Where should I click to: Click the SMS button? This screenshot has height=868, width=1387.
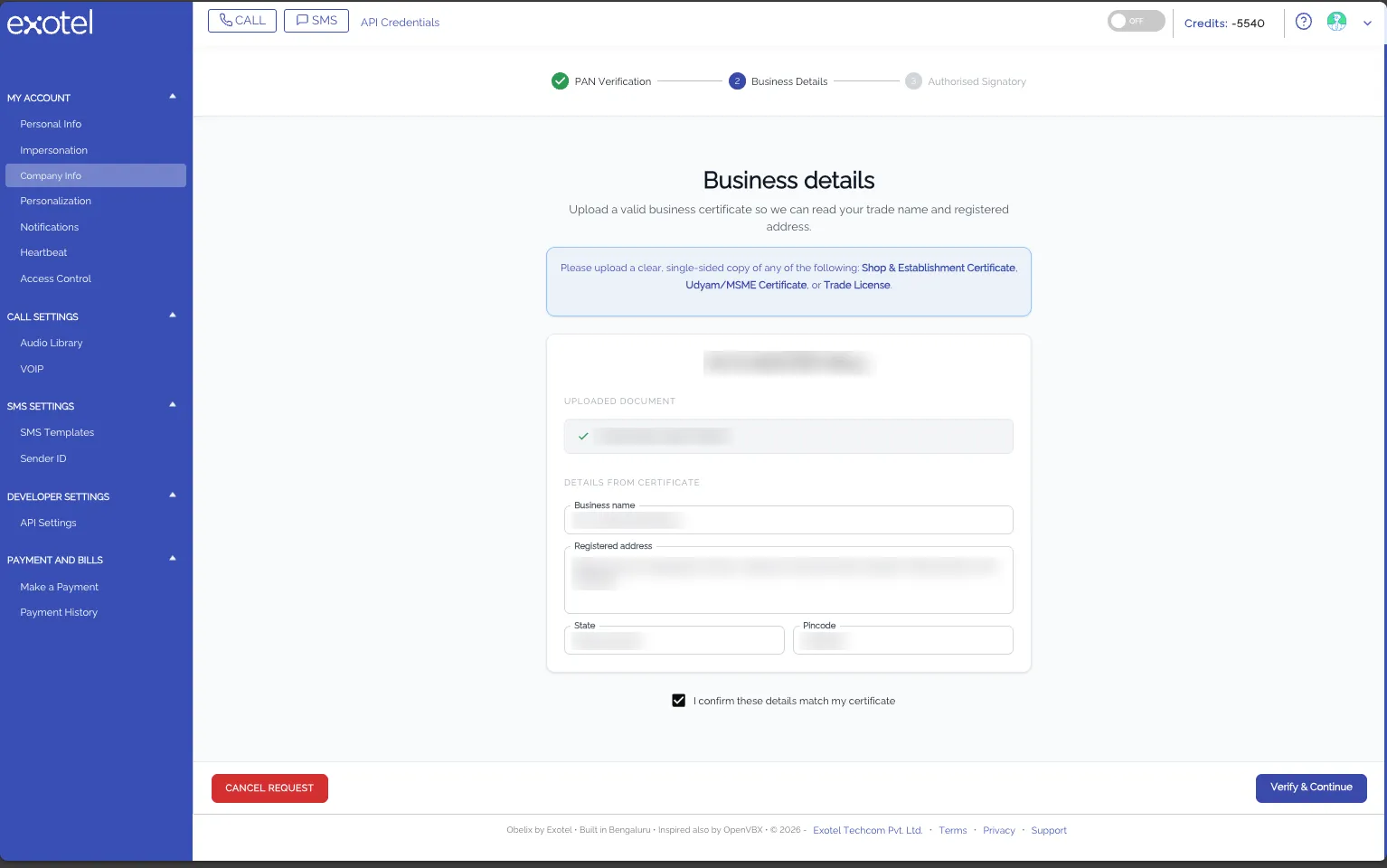316,21
